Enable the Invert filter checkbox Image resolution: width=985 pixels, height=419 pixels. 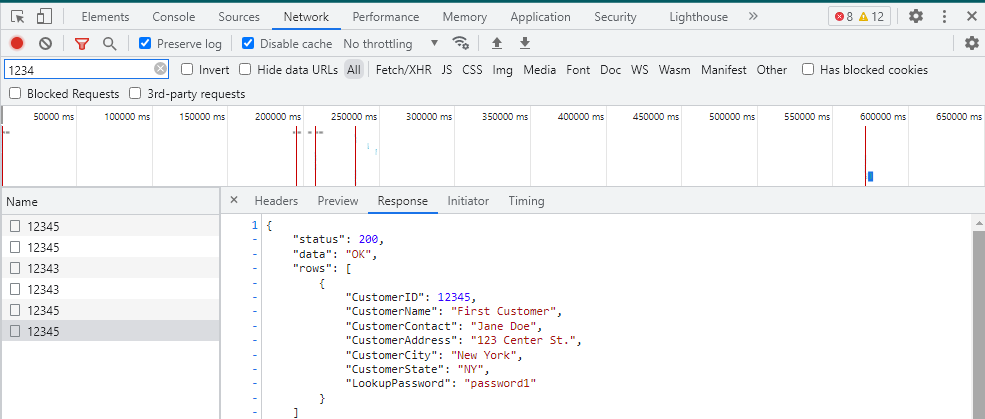tap(187, 70)
